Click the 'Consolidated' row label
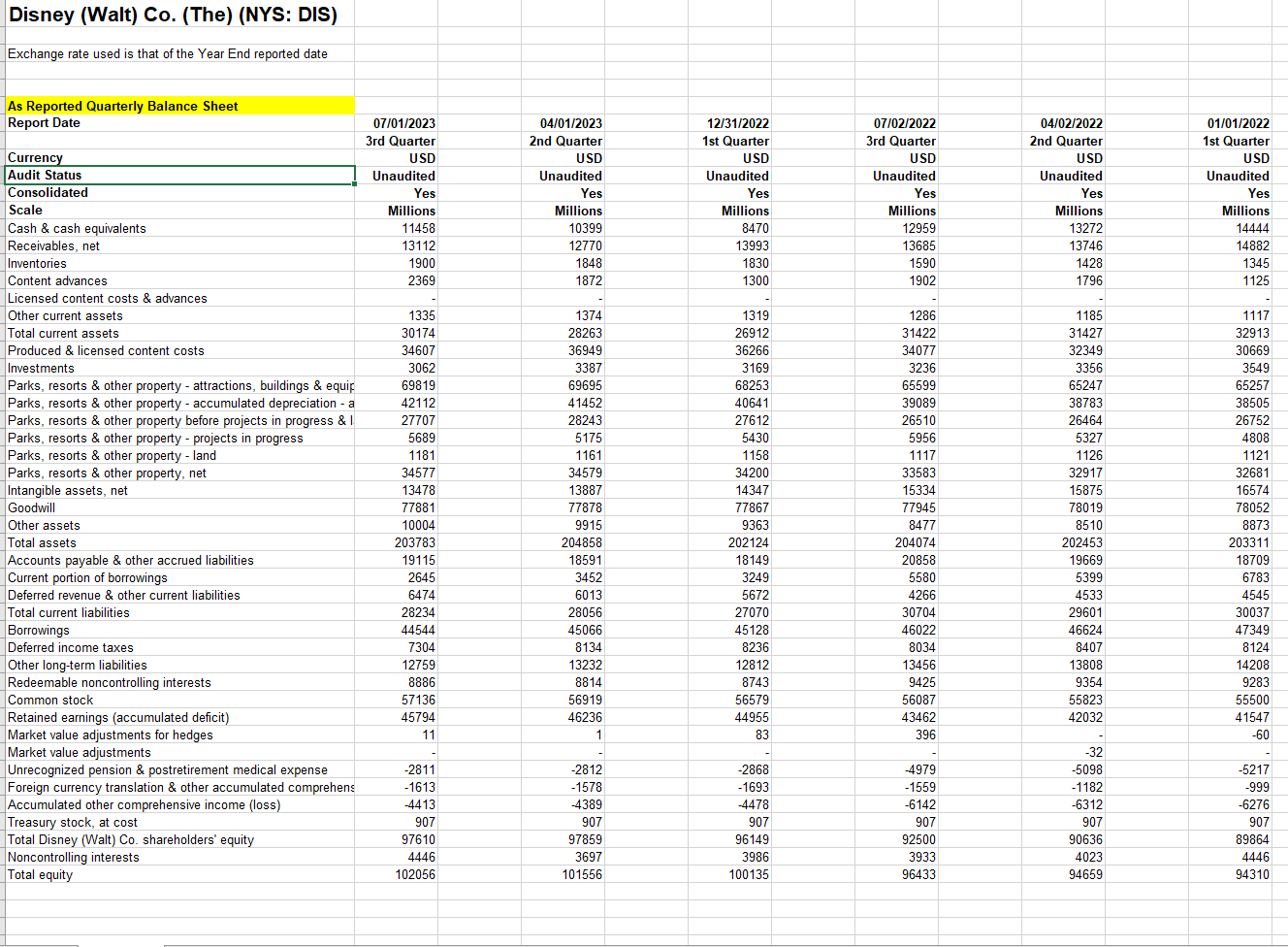 tap(48, 192)
